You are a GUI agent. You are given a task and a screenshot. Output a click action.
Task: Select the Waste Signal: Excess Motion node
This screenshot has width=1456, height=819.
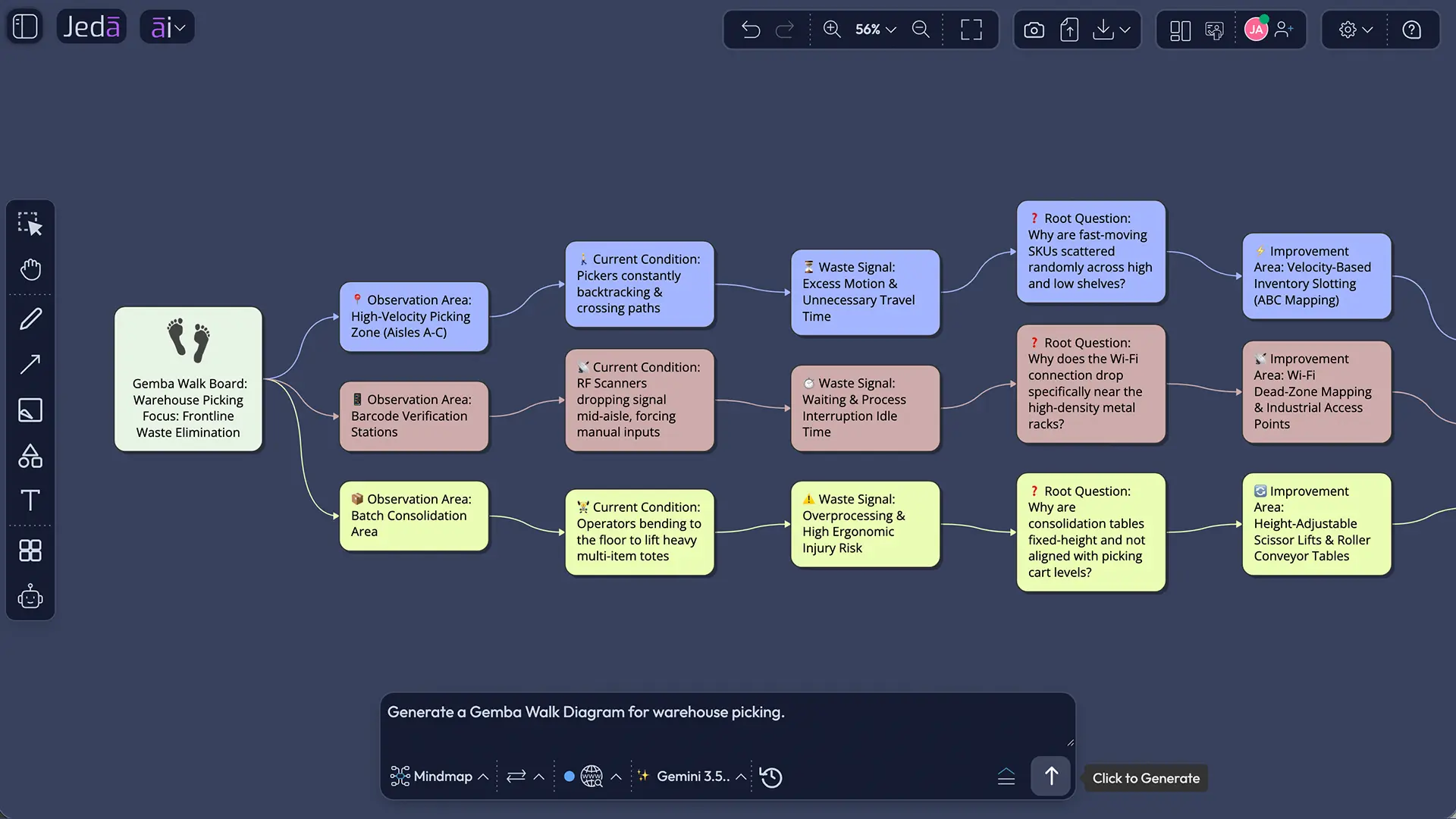click(x=865, y=292)
